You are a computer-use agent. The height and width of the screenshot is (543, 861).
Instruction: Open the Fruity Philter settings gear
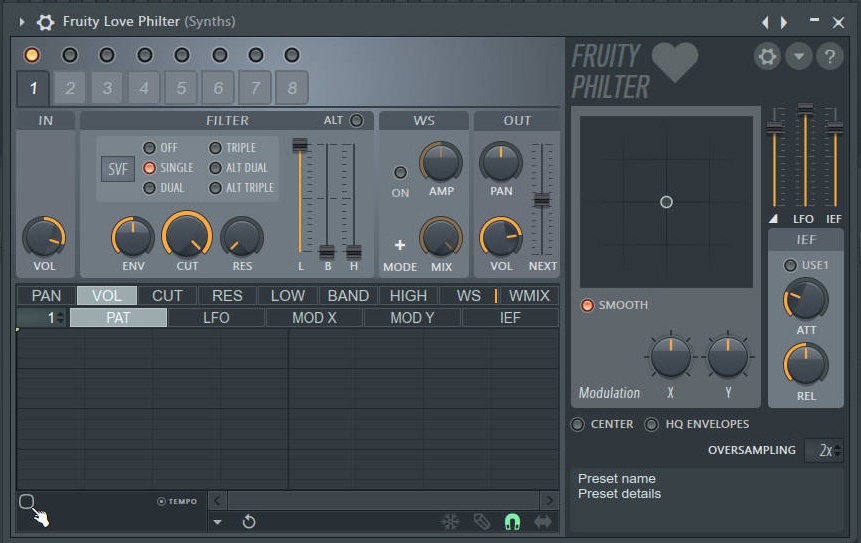click(767, 56)
